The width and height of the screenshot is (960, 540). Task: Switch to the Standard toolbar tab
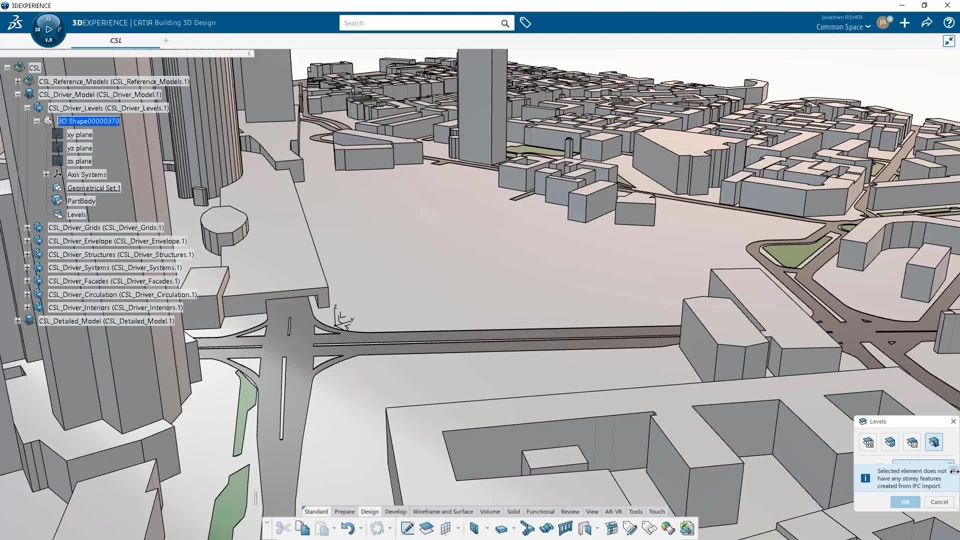(x=316, y=511)
